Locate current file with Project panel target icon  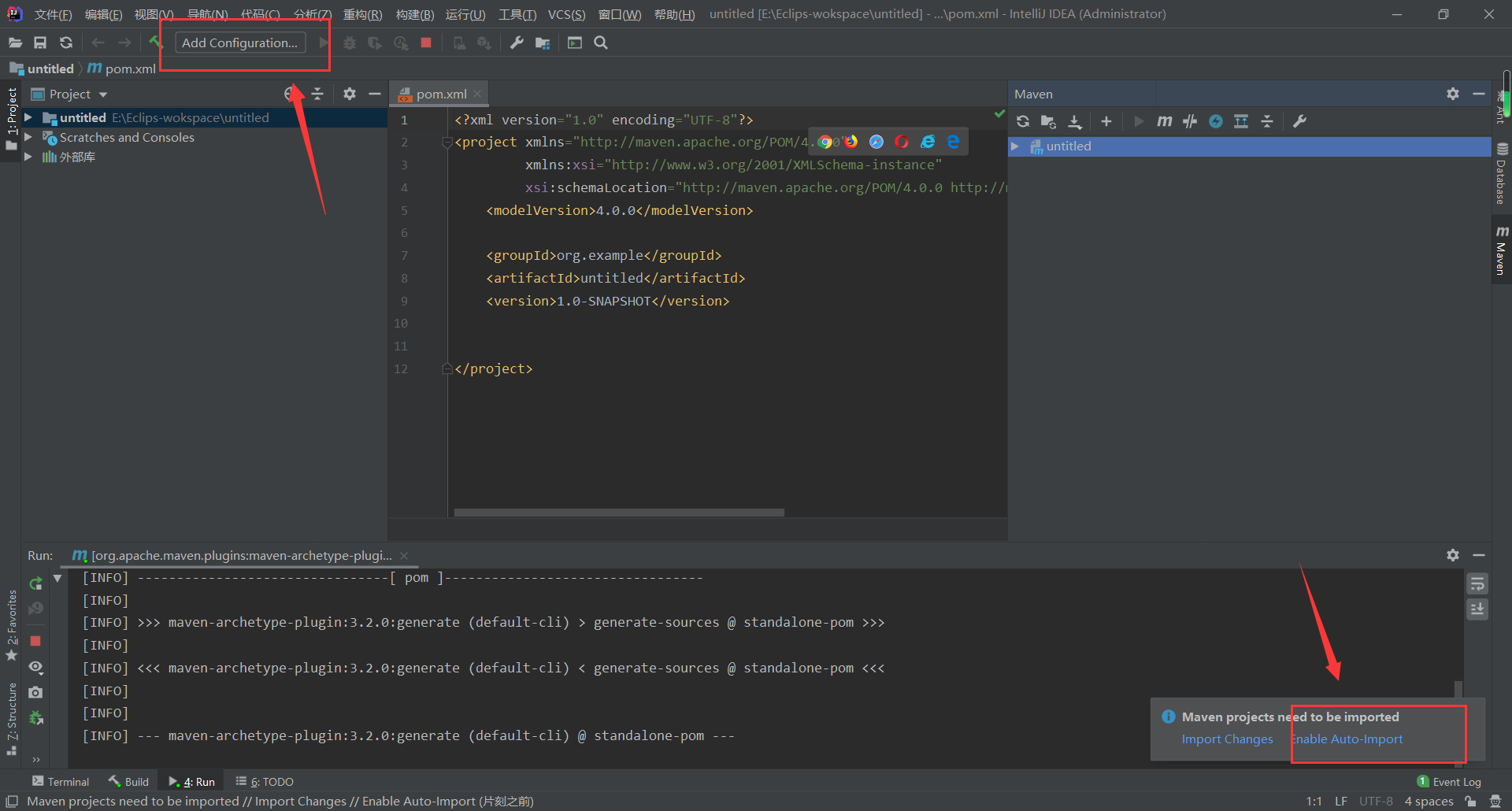tap(290, 94)
